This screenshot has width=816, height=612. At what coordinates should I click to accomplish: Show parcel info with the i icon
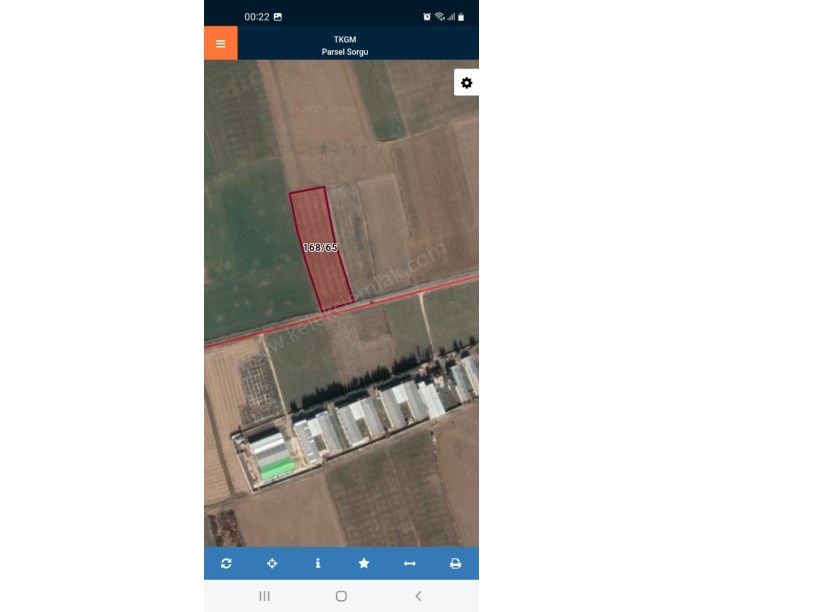coord(318,563)
